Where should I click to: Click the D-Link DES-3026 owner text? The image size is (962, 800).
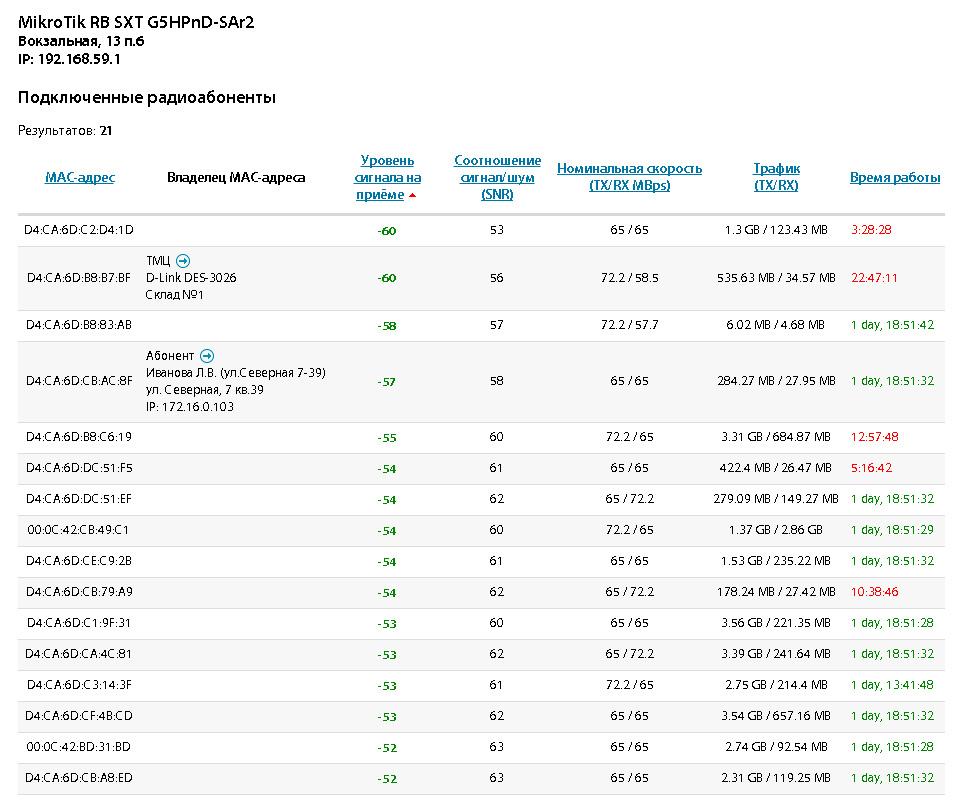pyautogui.click(x=191, y=278)
